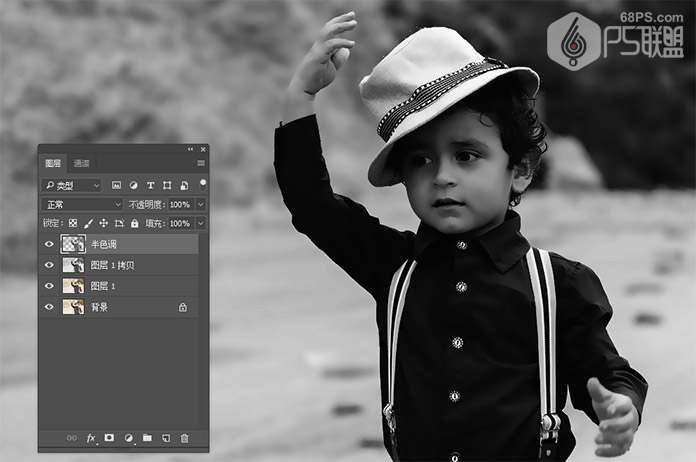Screen dimensions: 696x462
Task: Filter layers by adjustment layer type
Action: [x=133, y=185]
